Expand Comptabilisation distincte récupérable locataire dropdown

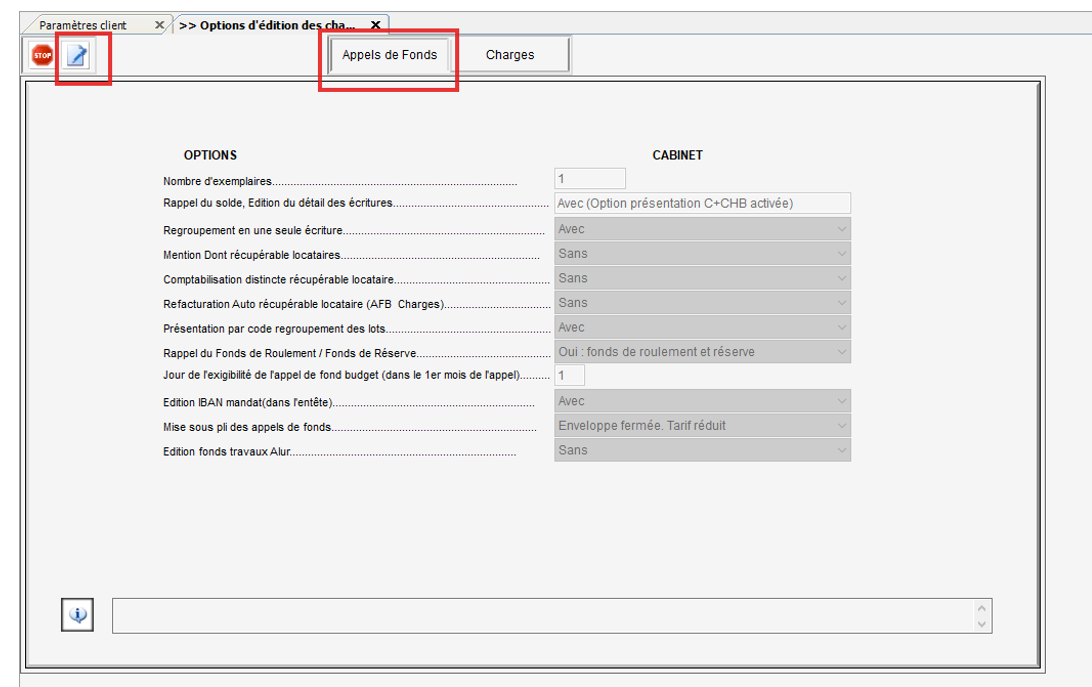click(x=841, y=278)
